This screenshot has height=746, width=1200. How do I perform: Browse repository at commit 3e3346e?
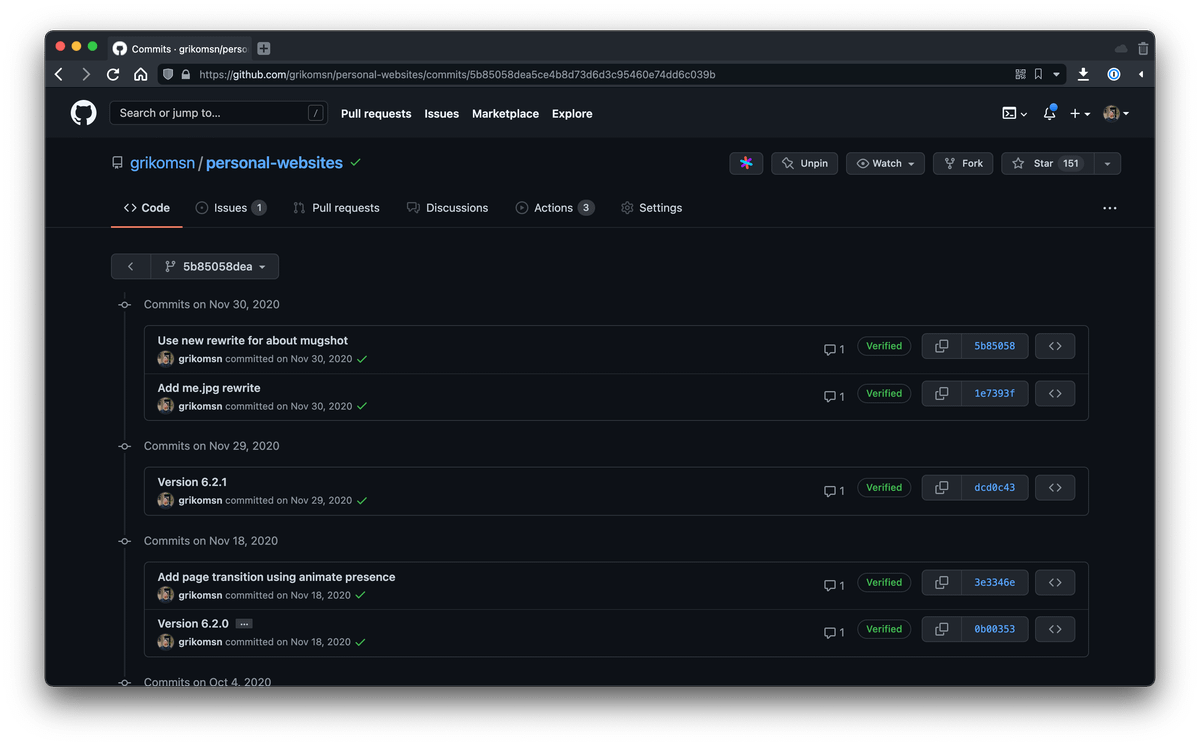click(1055, 582)
